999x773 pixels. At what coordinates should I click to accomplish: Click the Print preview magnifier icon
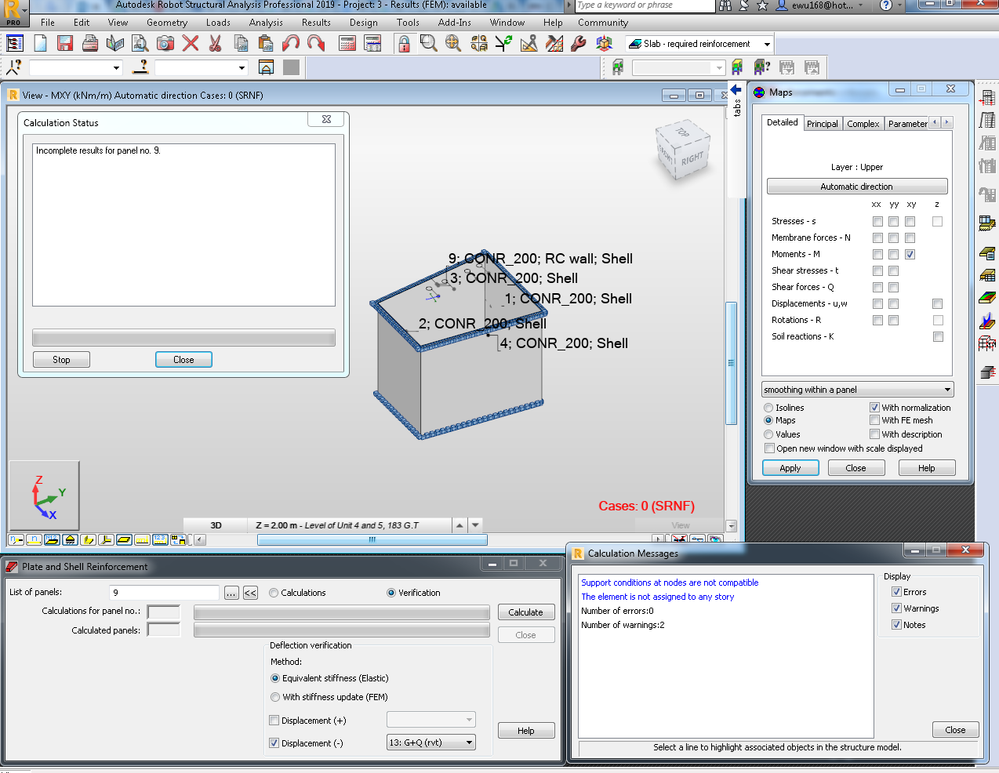[140, 43]
